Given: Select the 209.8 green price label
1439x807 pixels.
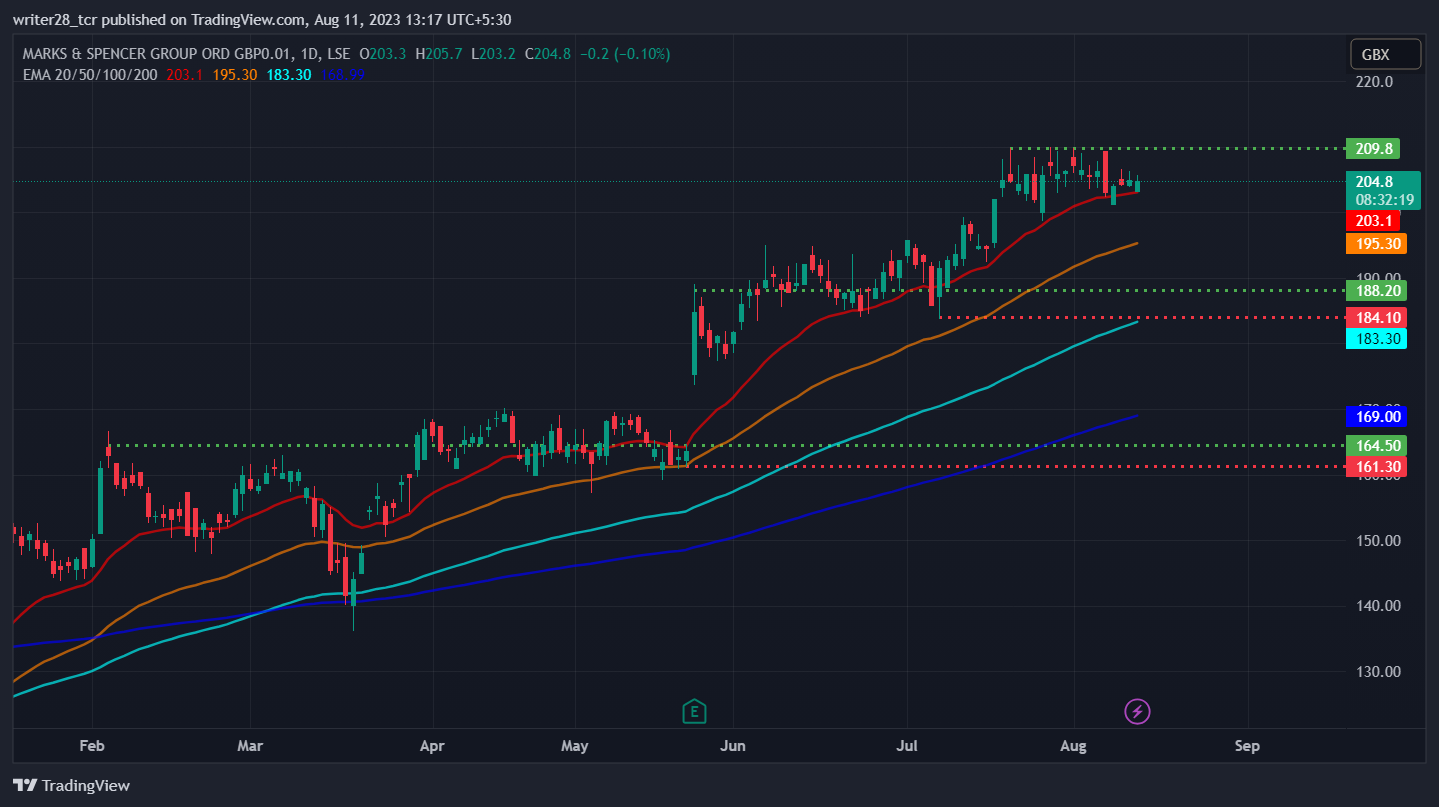Looking at the screenshot, I should point(1373,148).
